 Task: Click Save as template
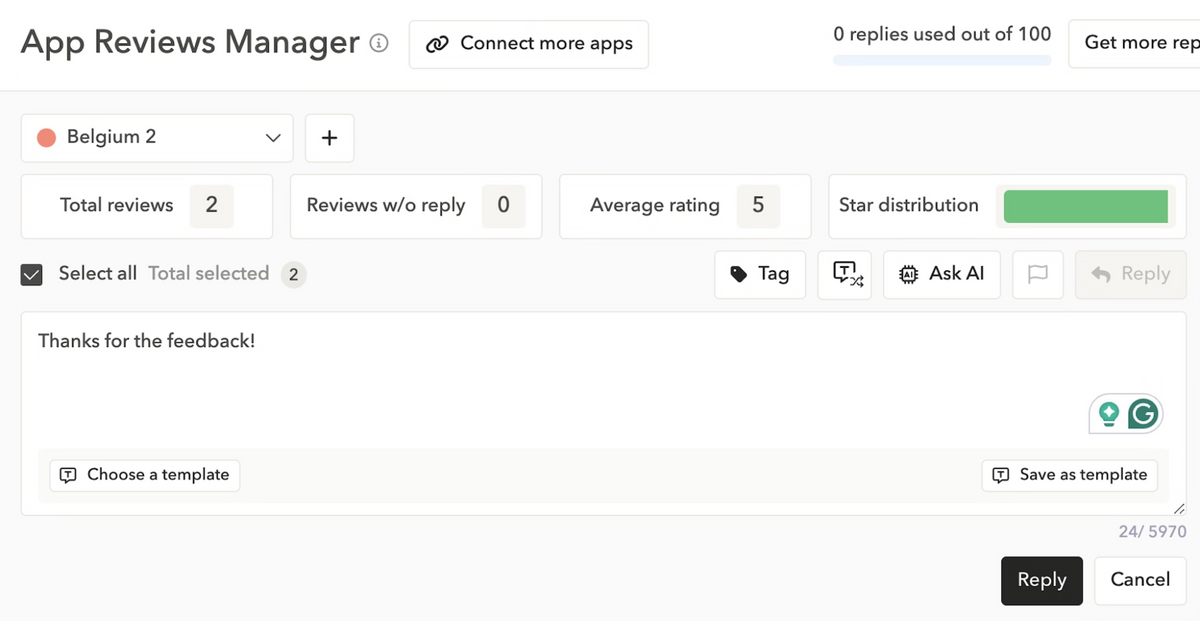[x=1070, y=475]
